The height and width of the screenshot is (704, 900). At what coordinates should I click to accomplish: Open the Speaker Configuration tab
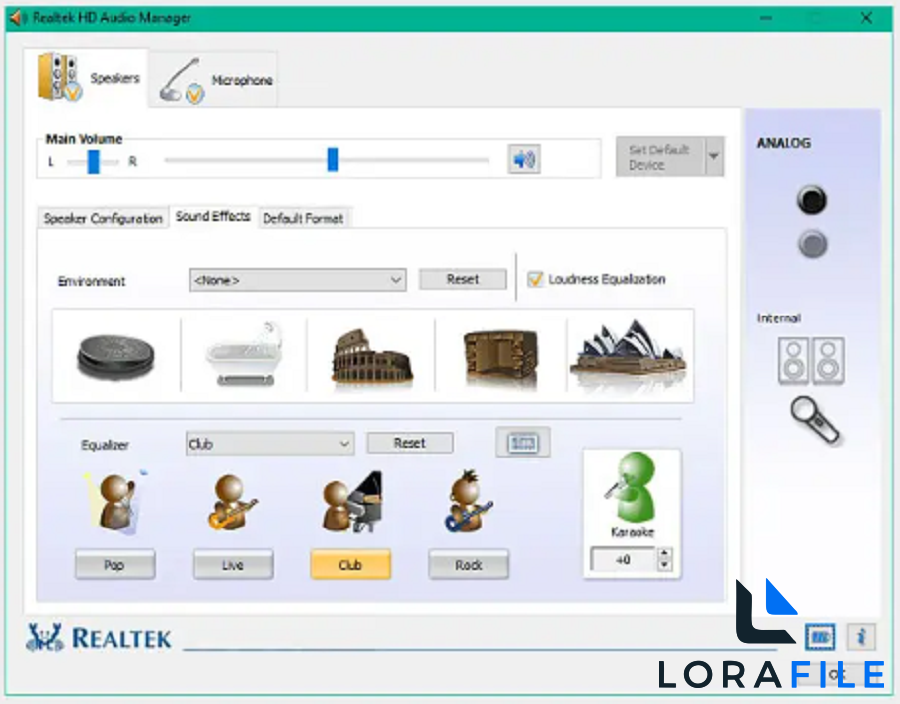pyautogui.click(x=102, y=218)
